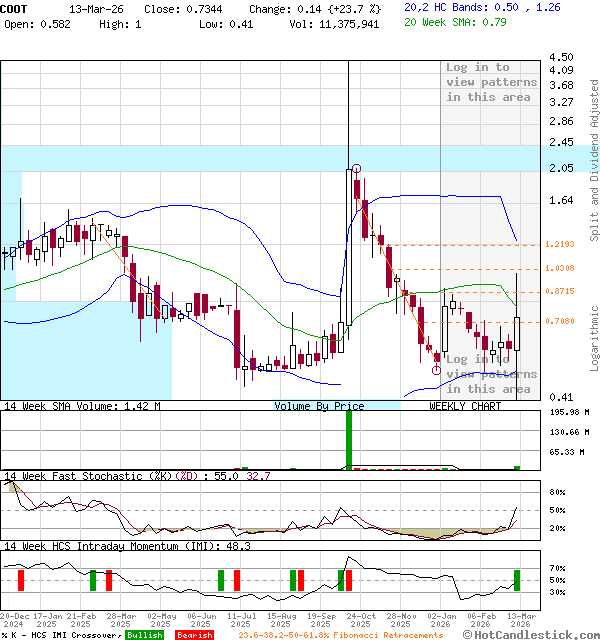Click the upper 'Log in to view patterns' text
Screen dimensions: 600x640
coord(491,82)
